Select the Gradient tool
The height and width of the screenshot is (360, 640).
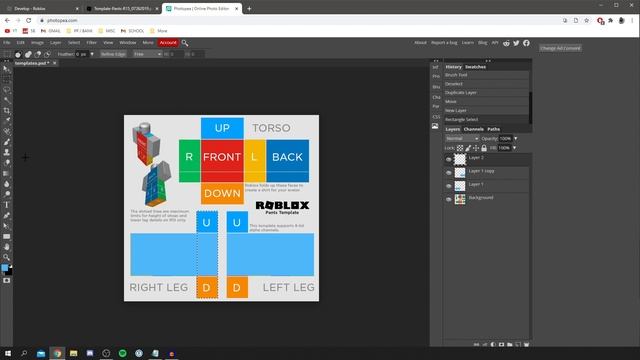click(7, 173)
